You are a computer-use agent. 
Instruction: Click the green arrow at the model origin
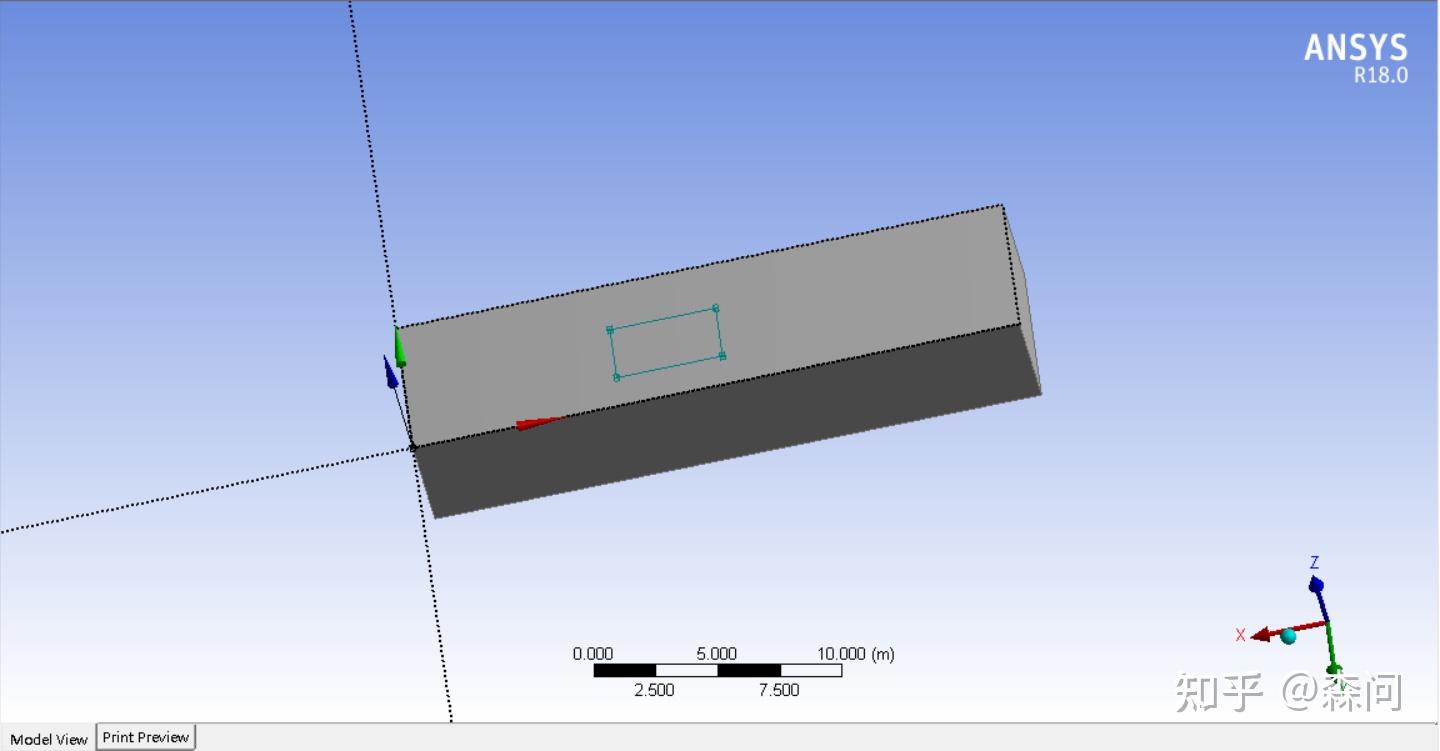[400, 345]
